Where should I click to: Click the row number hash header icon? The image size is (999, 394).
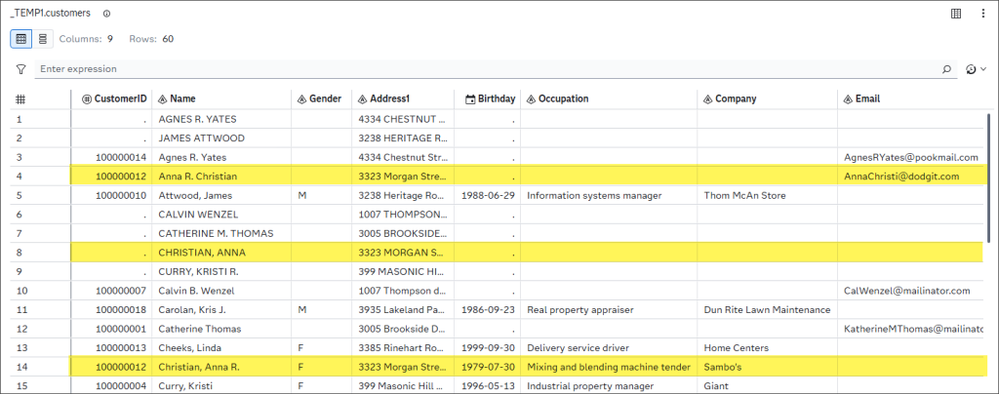[x=20, y=99]
